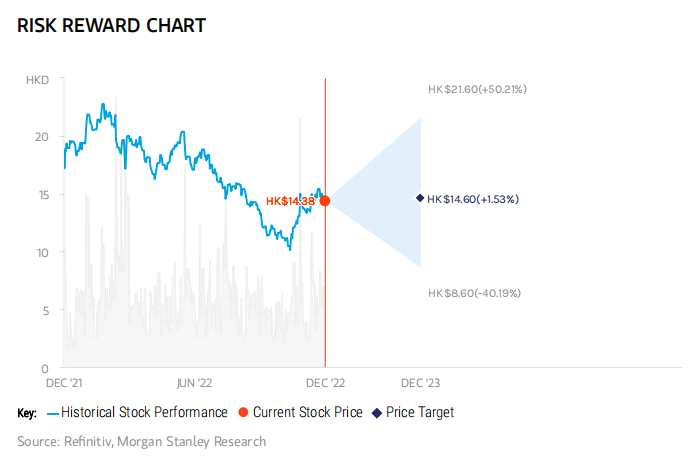
Task: Click the HK$14.38 current price label
Action: 290,201
